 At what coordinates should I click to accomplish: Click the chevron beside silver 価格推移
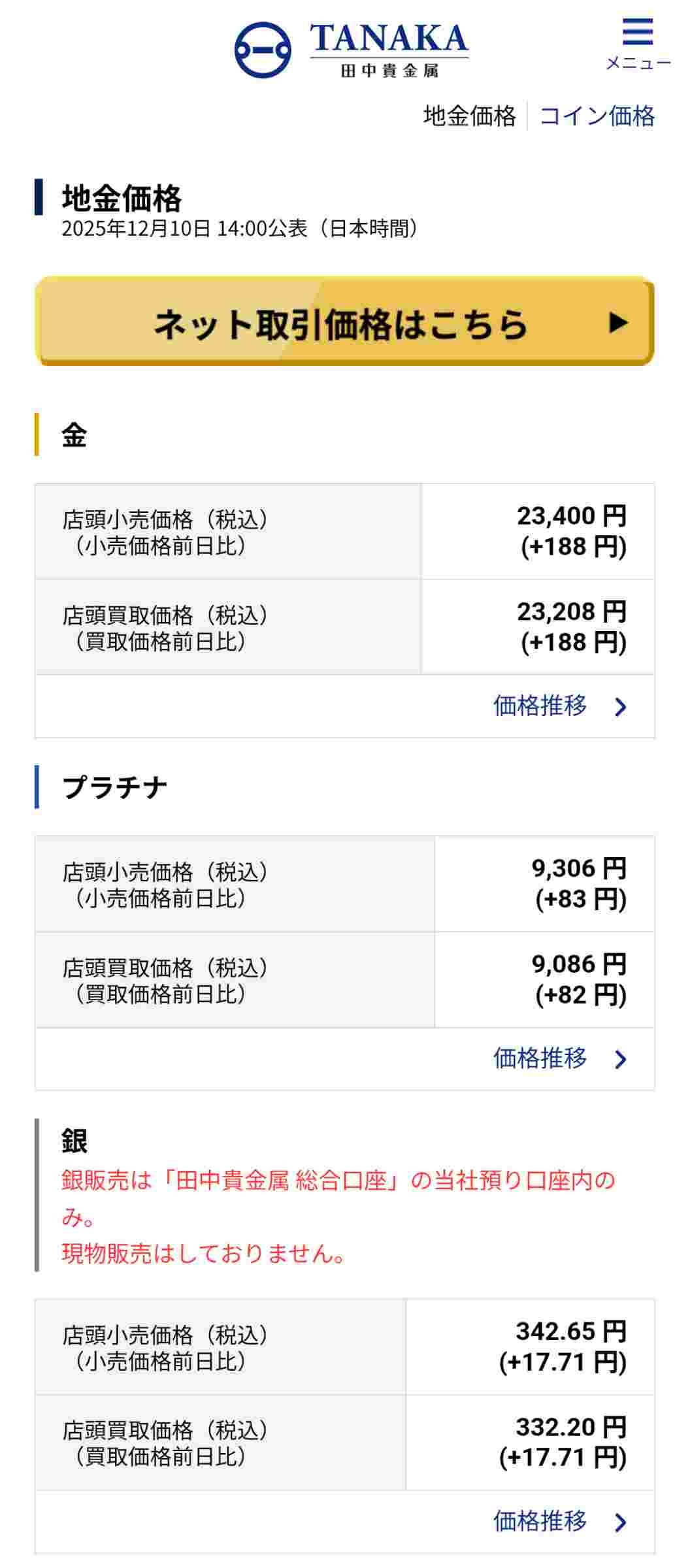621,1522
